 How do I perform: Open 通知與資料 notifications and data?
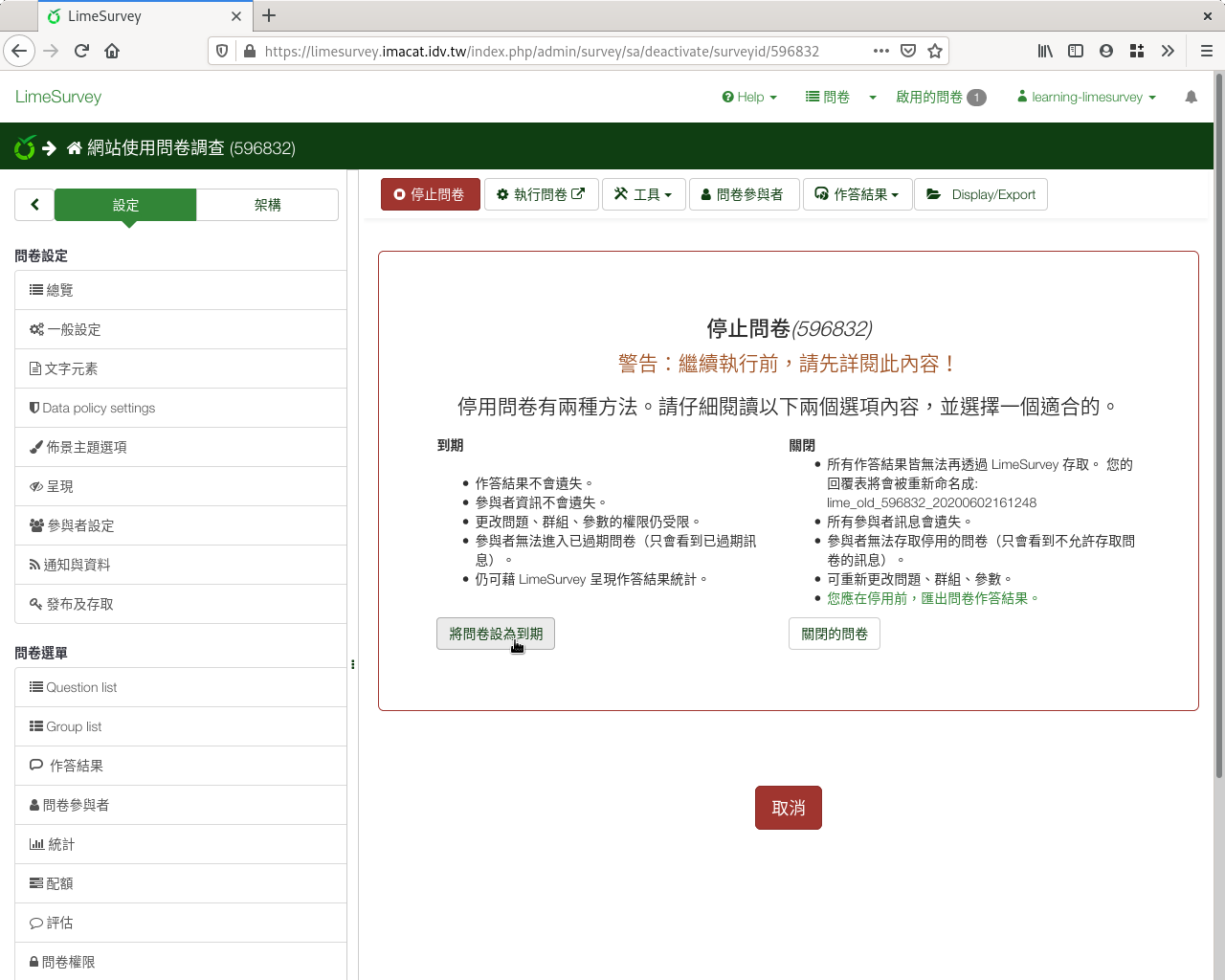tap(181, 565)
